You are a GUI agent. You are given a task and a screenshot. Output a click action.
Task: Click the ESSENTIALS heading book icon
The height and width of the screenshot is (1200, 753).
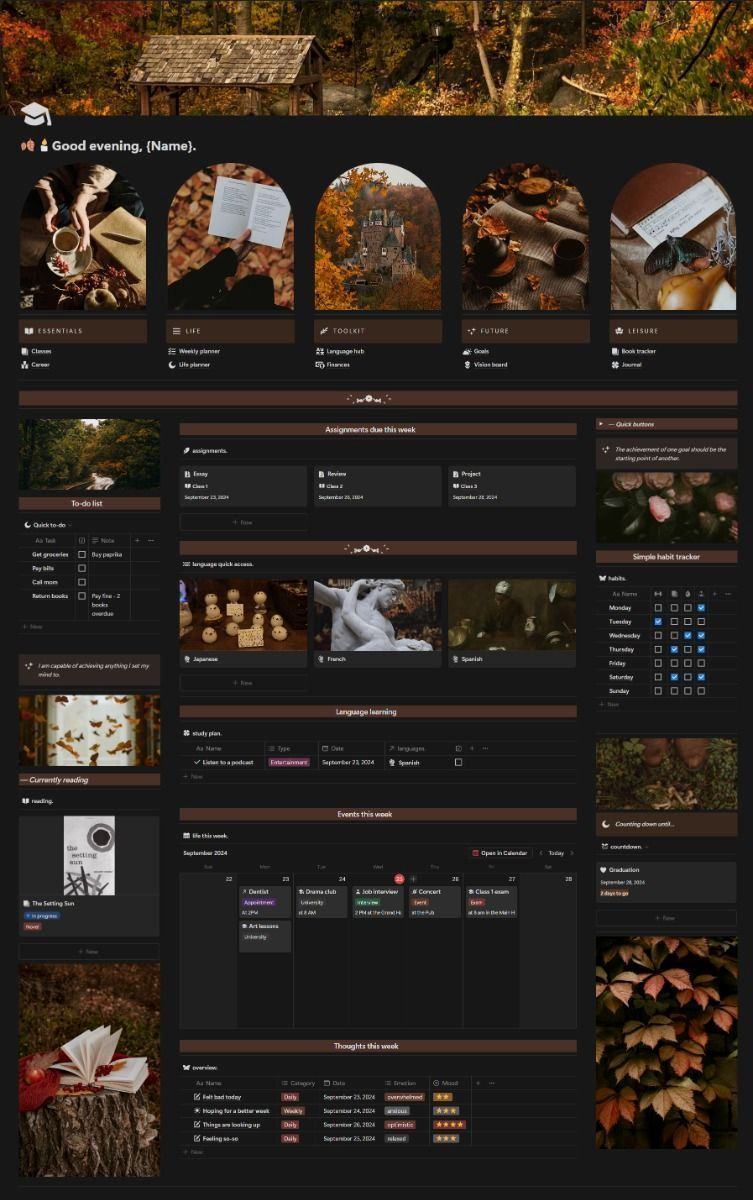coord(30,331)
